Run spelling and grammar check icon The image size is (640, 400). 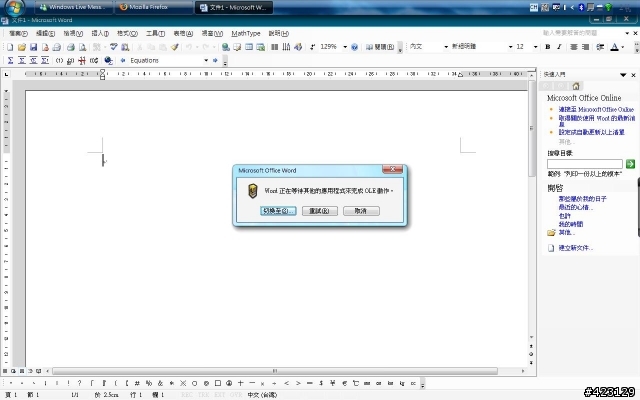click(x=114, y=47)
